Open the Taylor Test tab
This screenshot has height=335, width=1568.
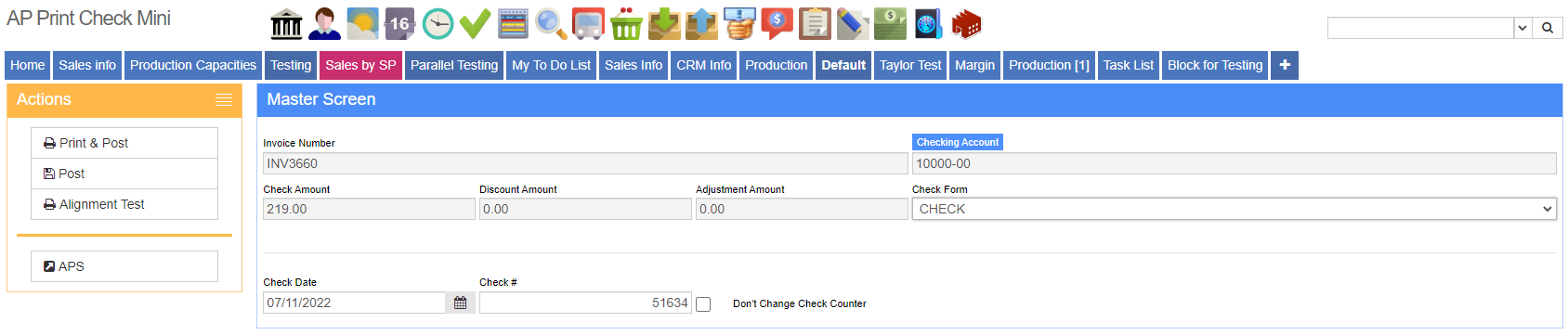point(910,65)
